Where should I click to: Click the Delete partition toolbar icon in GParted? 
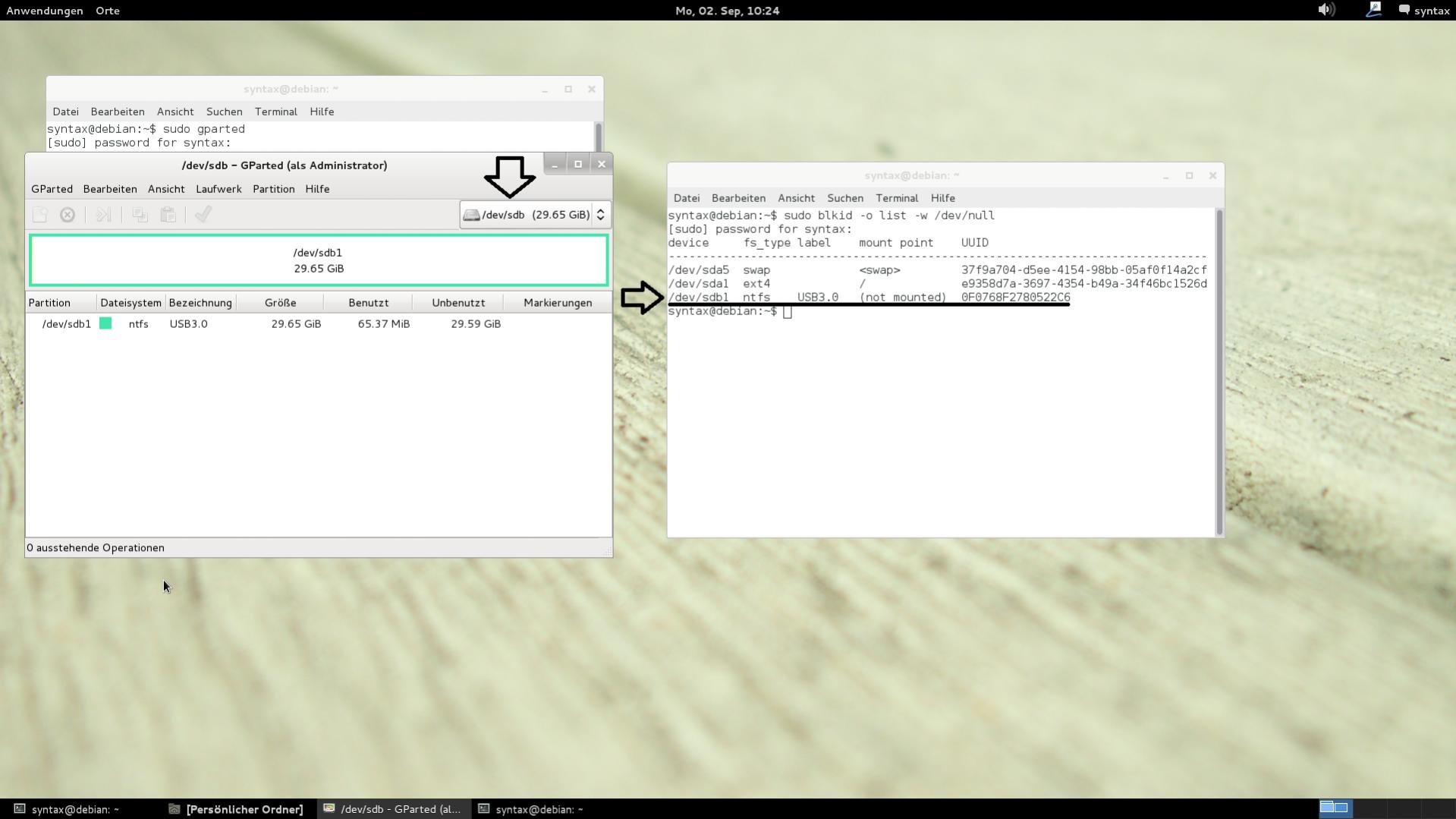(x=68, y=215)
